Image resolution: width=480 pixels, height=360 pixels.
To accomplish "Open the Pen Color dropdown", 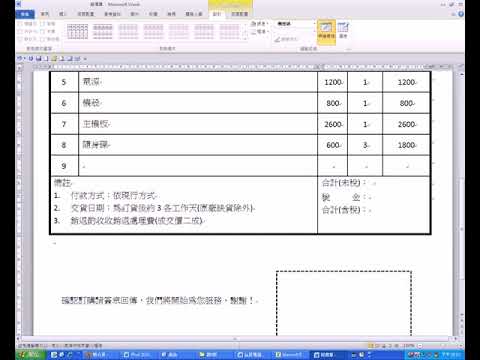I will (286, 39).
